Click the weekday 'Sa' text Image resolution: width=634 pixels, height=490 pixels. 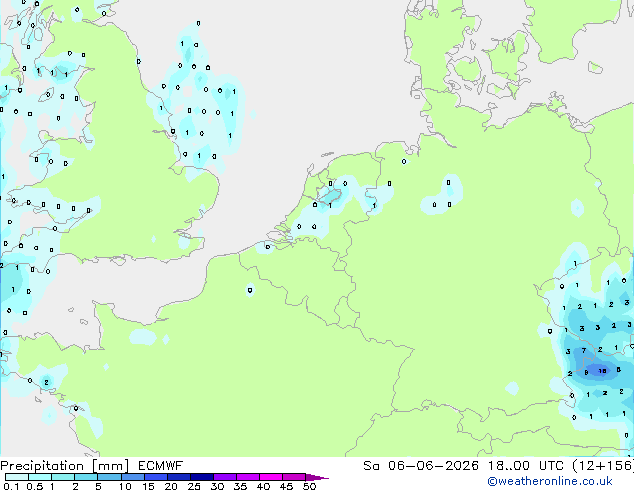click(x=371, y=466)
